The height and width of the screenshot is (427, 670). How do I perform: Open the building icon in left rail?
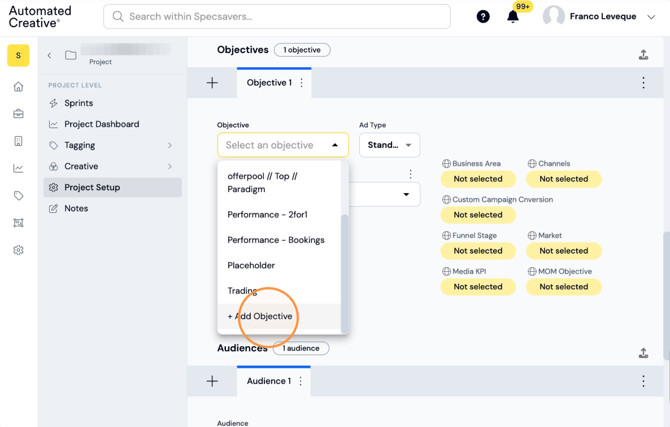(x=18, y=141)
